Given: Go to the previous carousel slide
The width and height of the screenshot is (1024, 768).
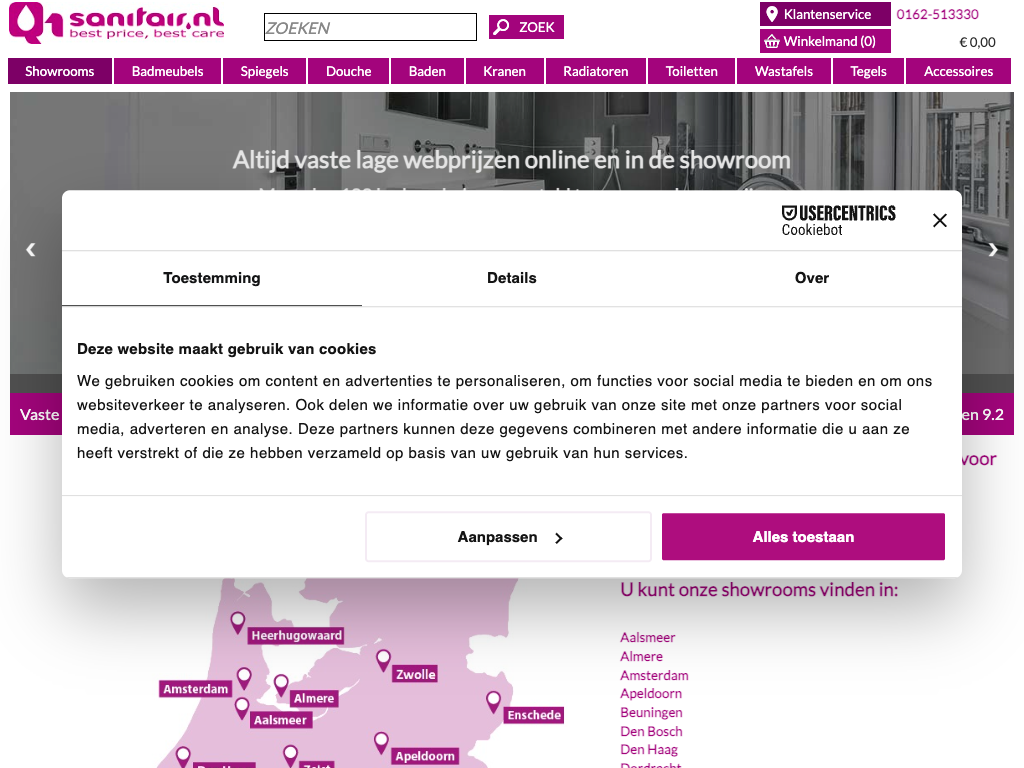Looking at the screenshot, I should coord(31,250).
